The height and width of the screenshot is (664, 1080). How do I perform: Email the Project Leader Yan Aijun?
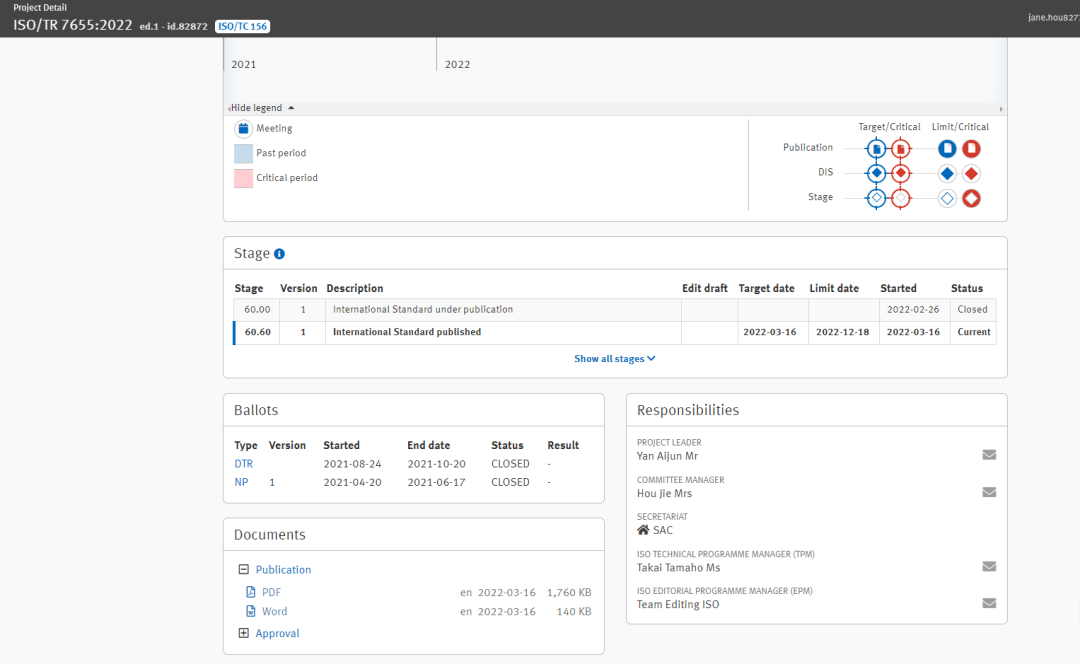(x=989, y=455)
